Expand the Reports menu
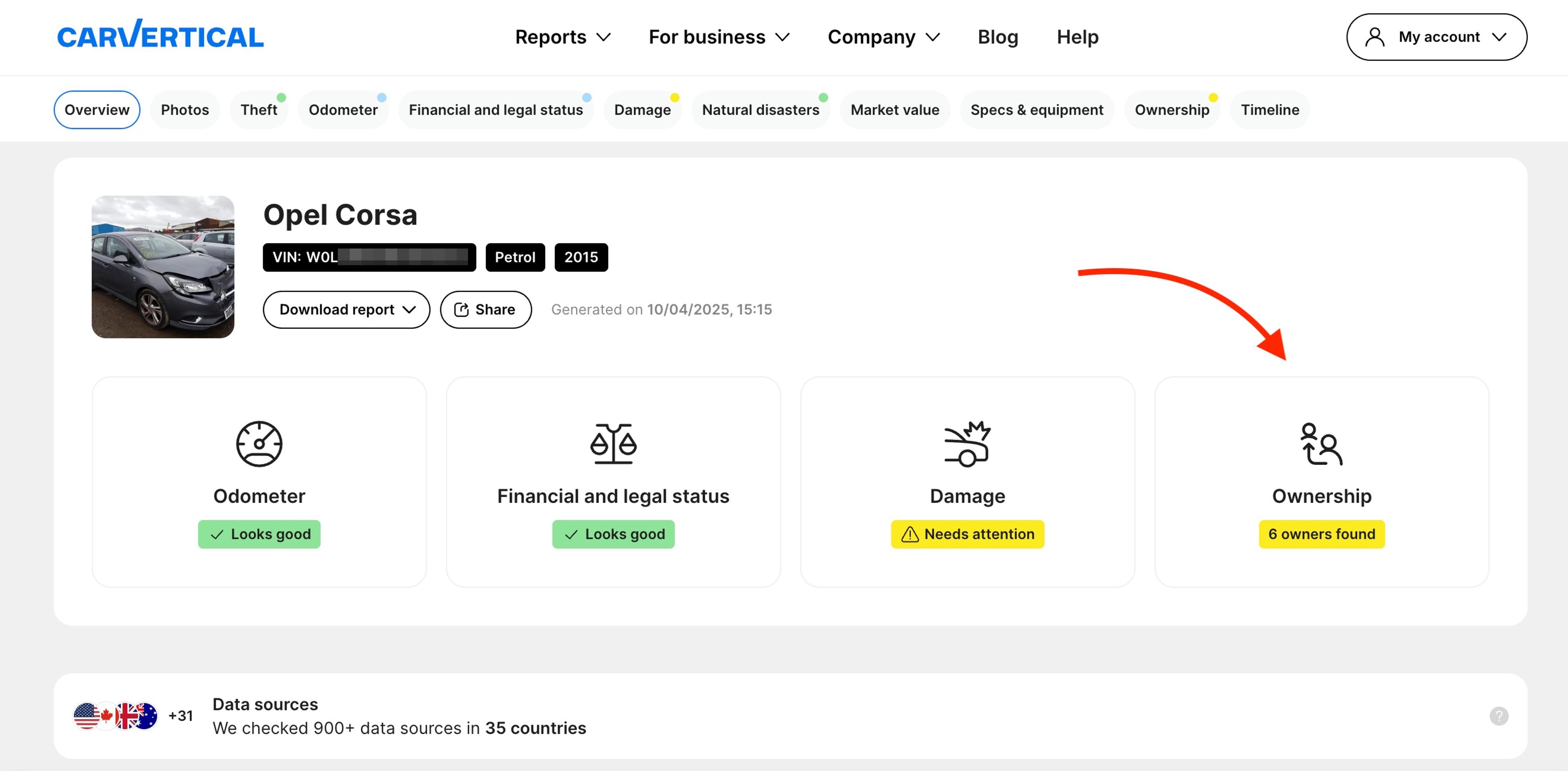The height and width of the screenshot is (771, 1568). [562, 37]
